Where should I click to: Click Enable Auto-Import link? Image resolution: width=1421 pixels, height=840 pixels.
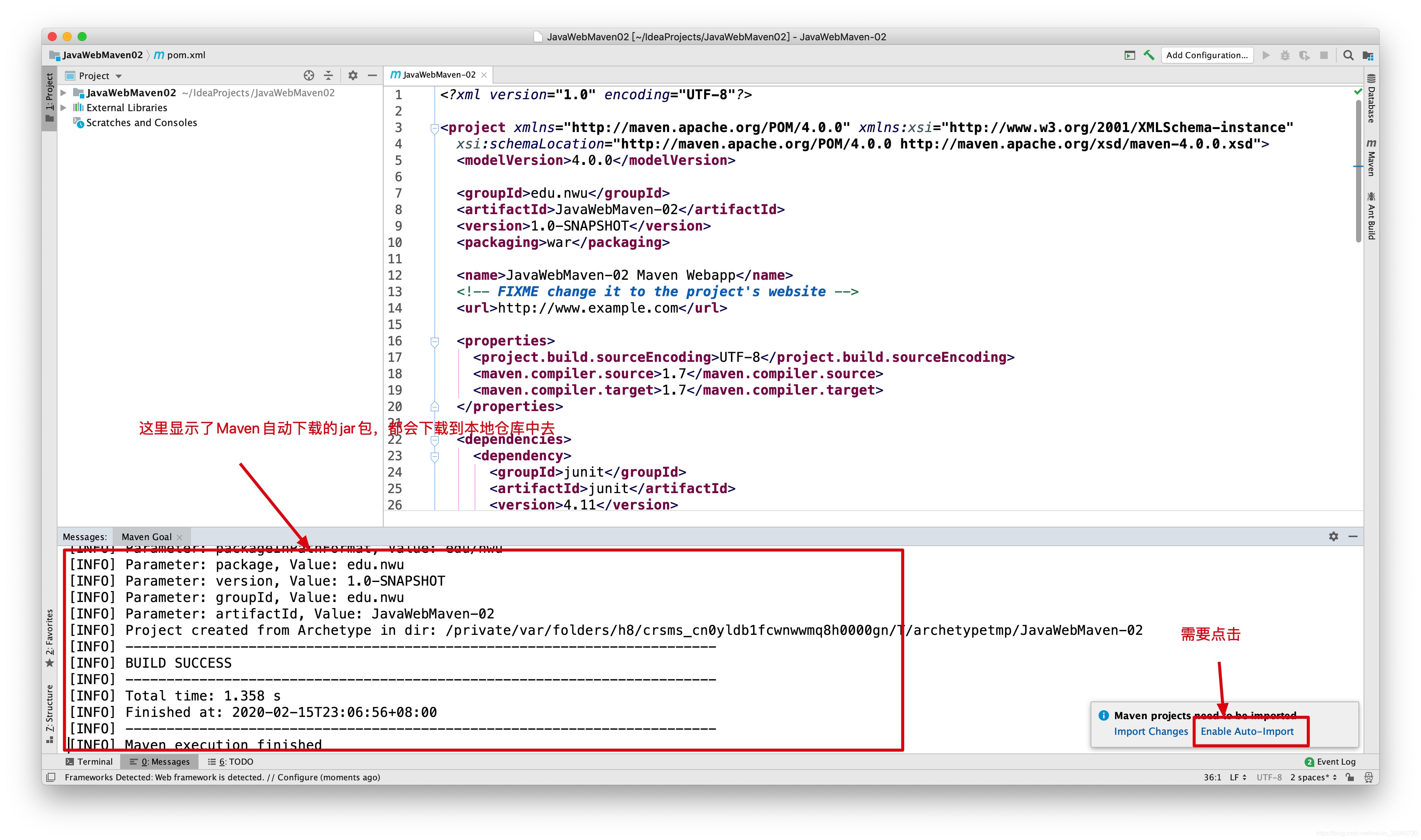(x=1247, y=731)
